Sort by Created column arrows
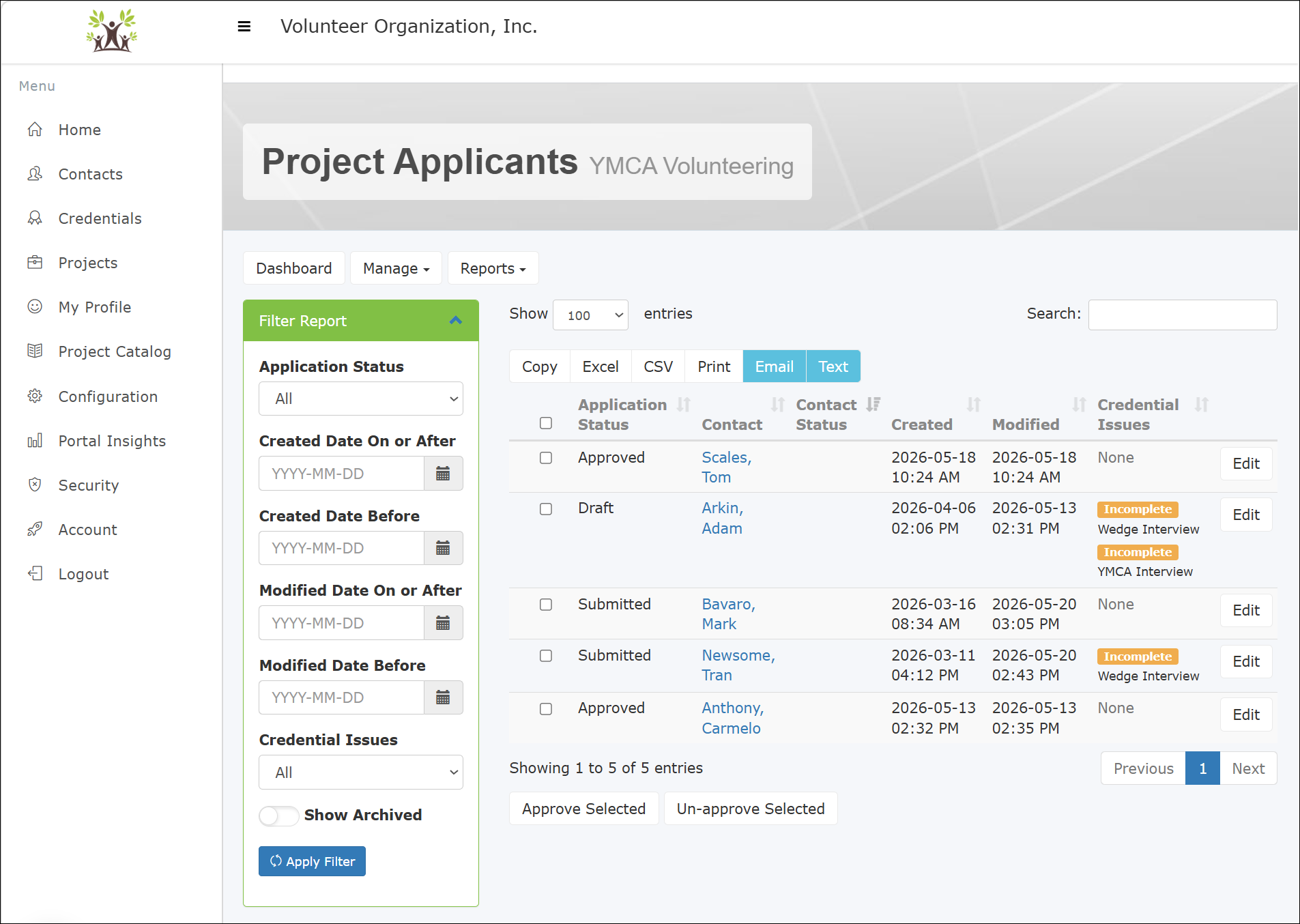Screen dimensions: 1300x924 coord(974,405)
